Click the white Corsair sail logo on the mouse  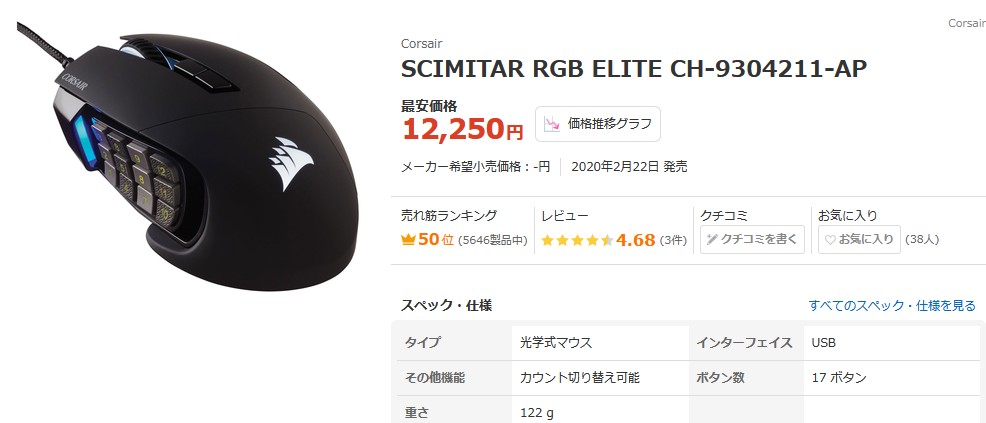[x=291, y=163]
